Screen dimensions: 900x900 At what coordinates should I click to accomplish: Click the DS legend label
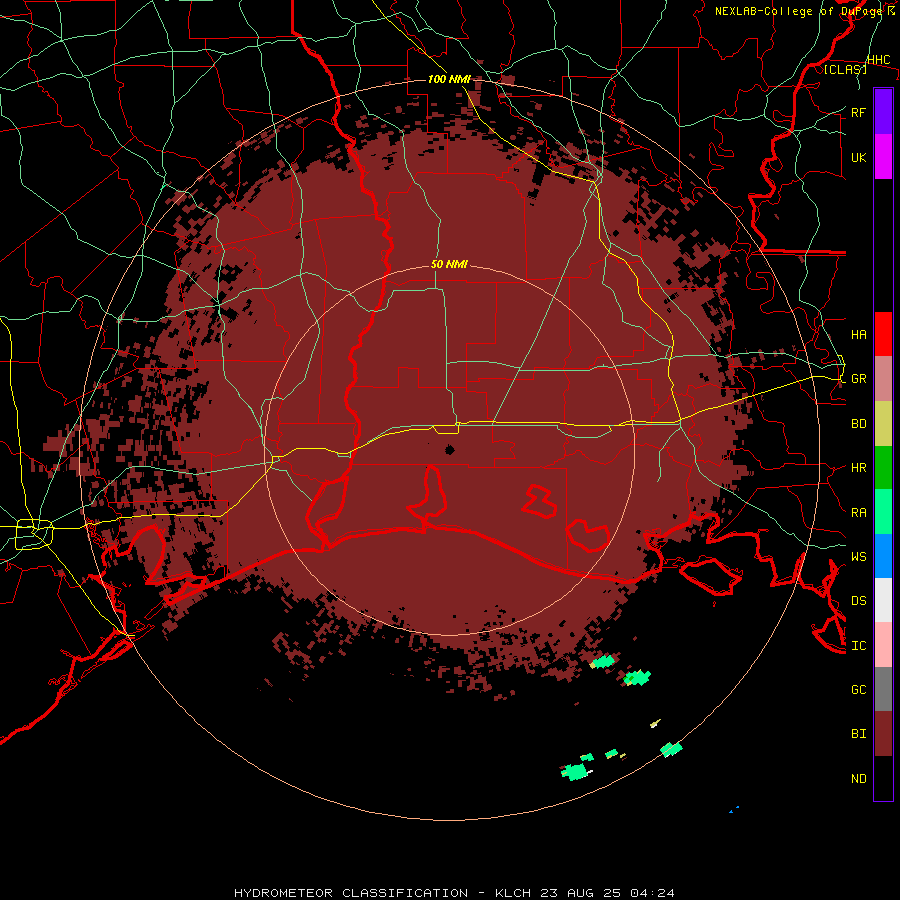858,601
